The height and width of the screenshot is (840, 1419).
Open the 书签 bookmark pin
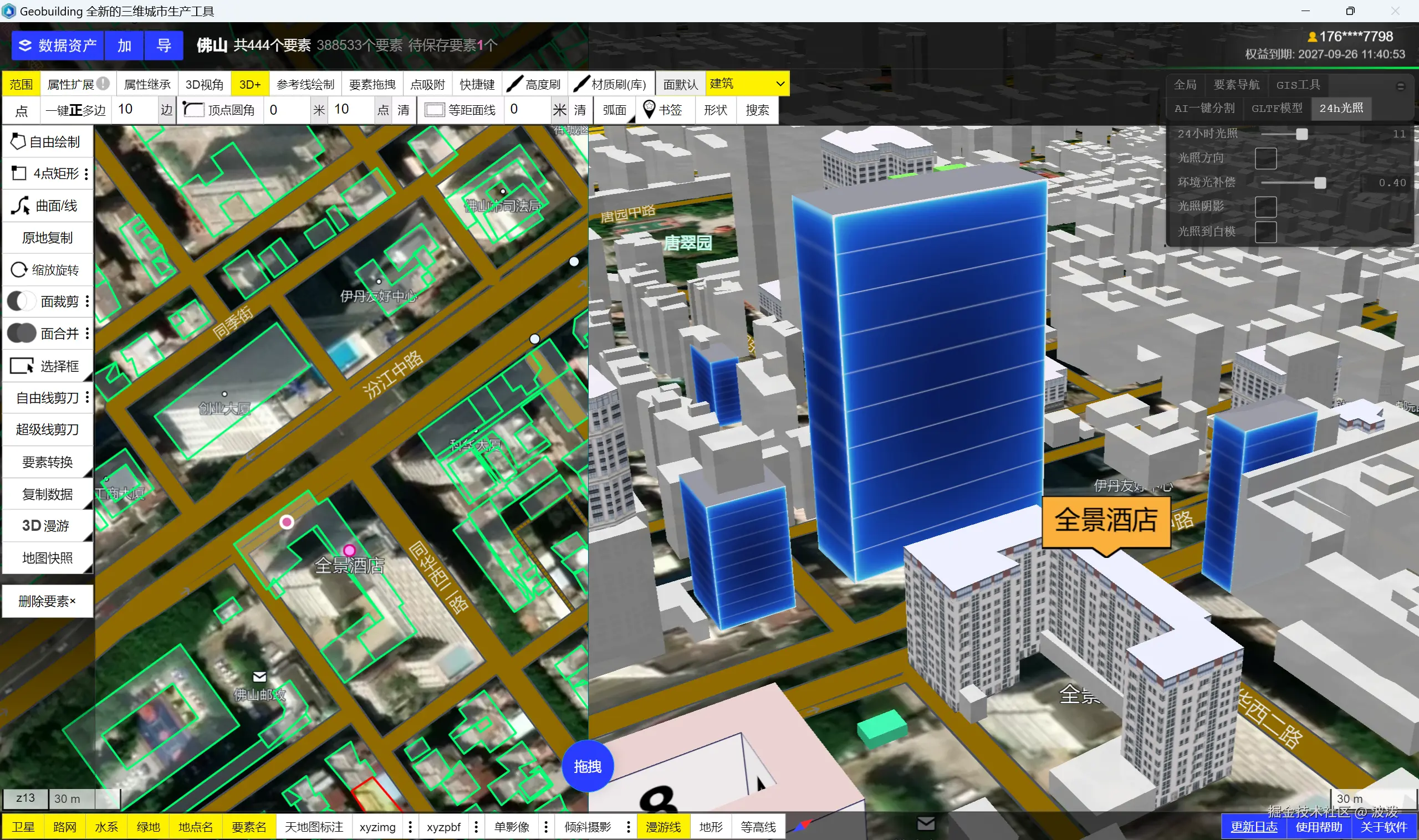point(650,109)
